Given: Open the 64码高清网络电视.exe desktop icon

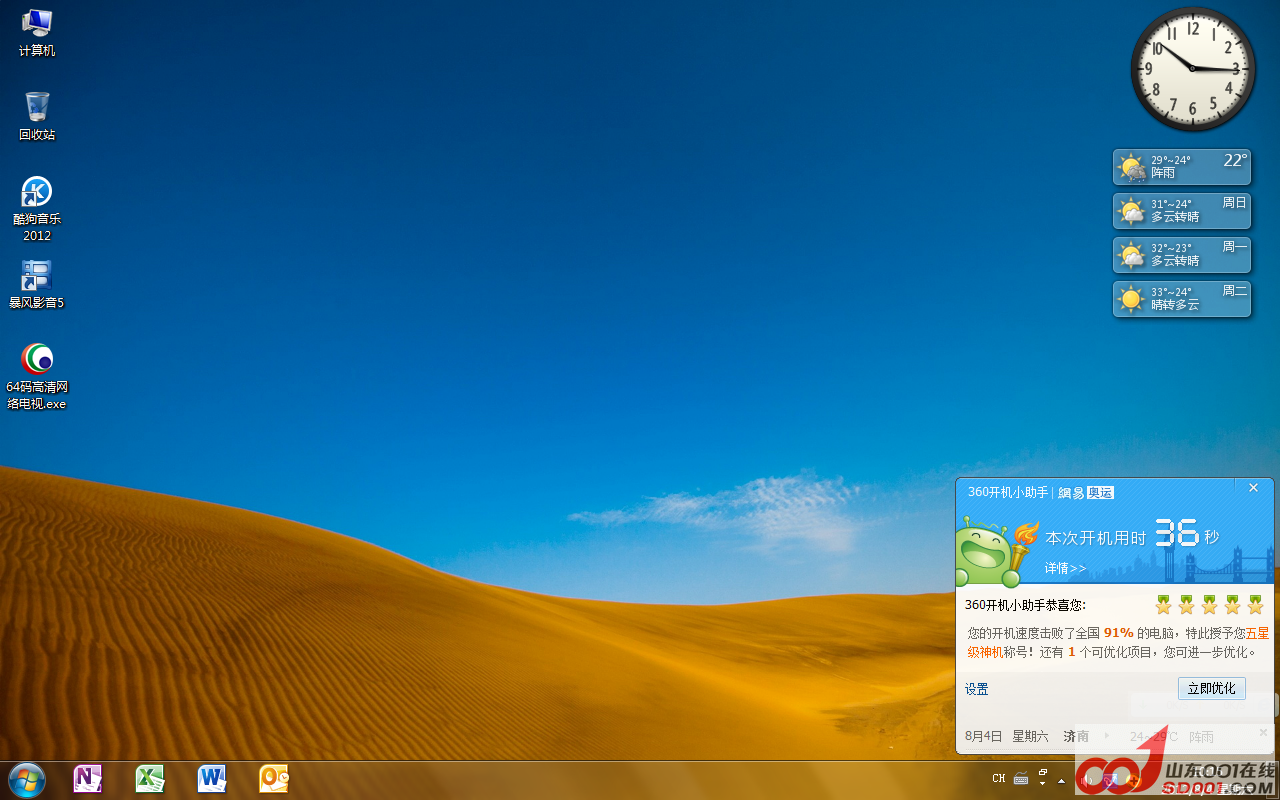Looking at the screenshot, I should coord(37,375).
